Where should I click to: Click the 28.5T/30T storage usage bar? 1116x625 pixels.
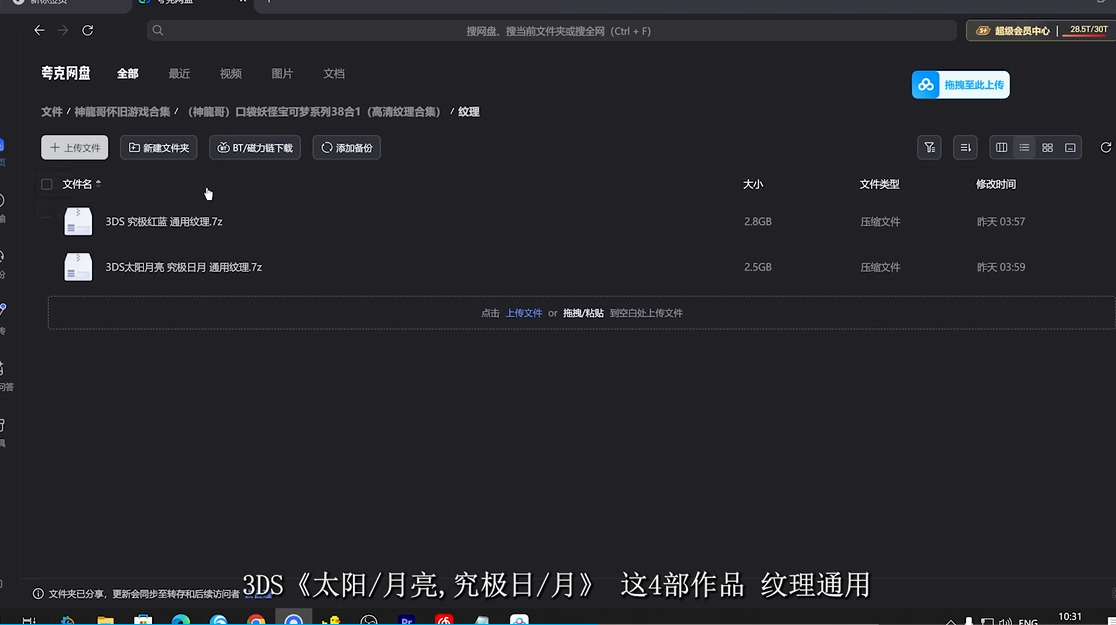pyautogui.click(x=1087, y=30)
